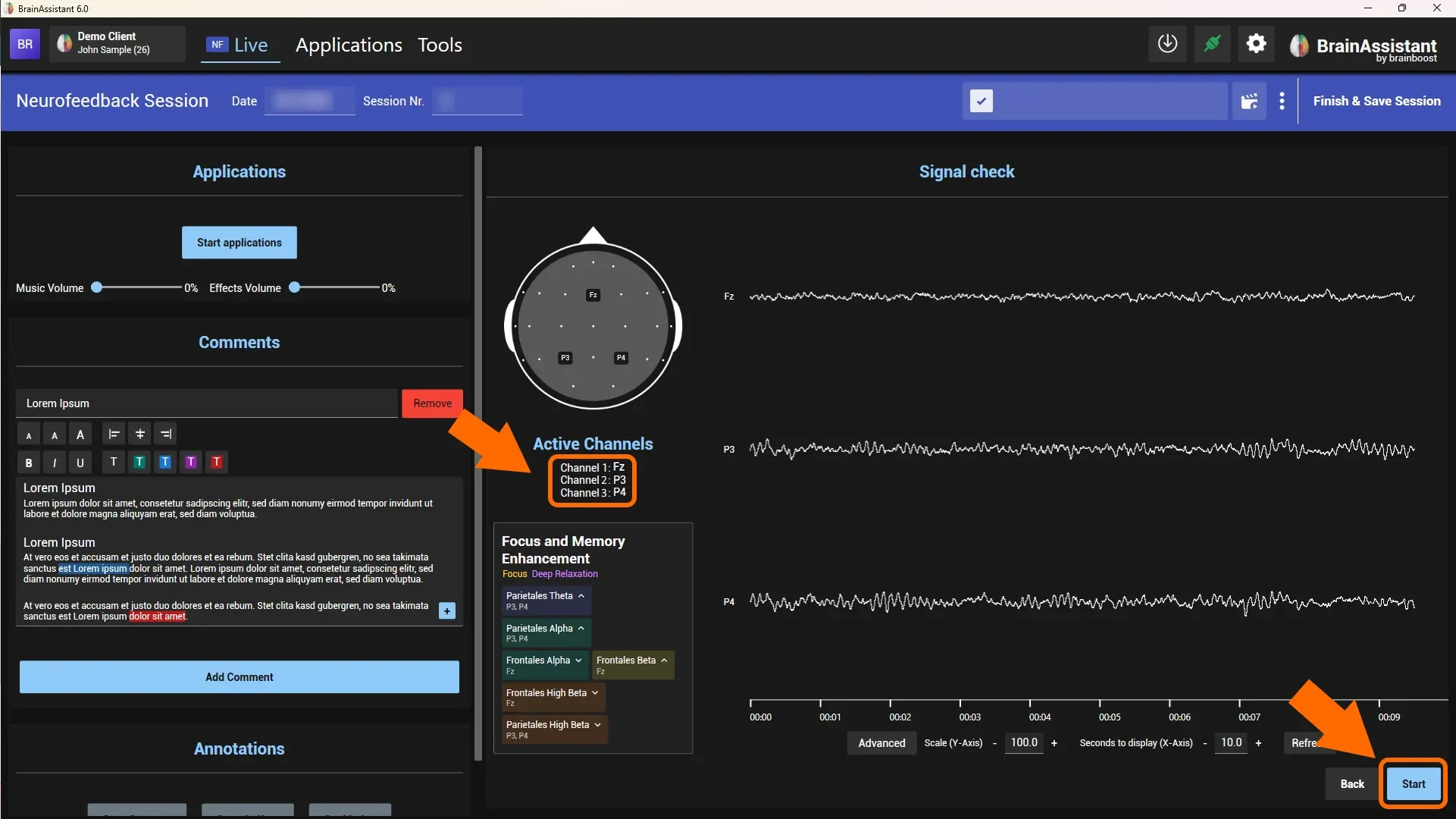The width and height of the screenshot is (1456, 819).
Task: Toggle italic formatting button
Action: [55, 463]
